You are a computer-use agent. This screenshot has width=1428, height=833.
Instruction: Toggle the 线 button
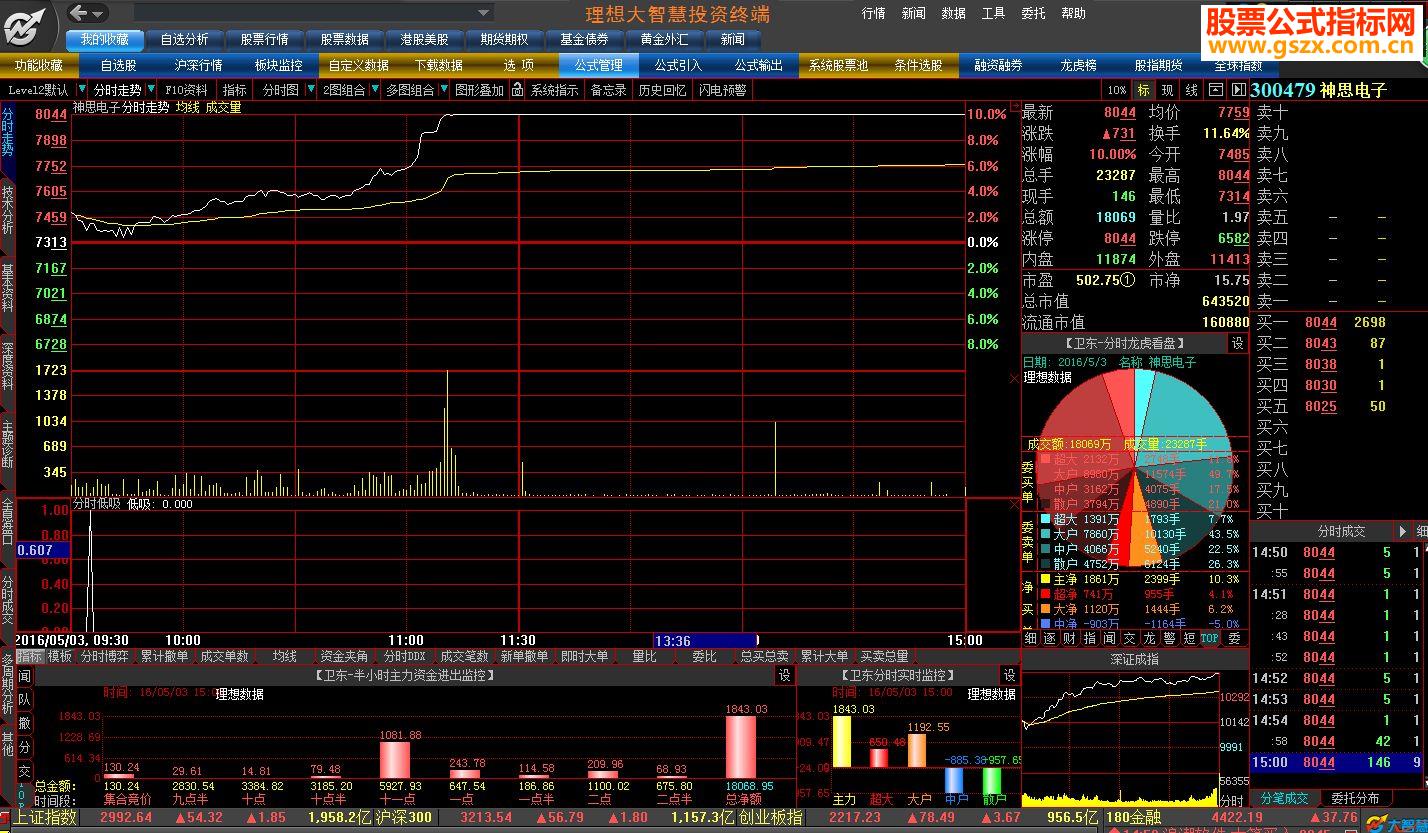point(1192,90)
